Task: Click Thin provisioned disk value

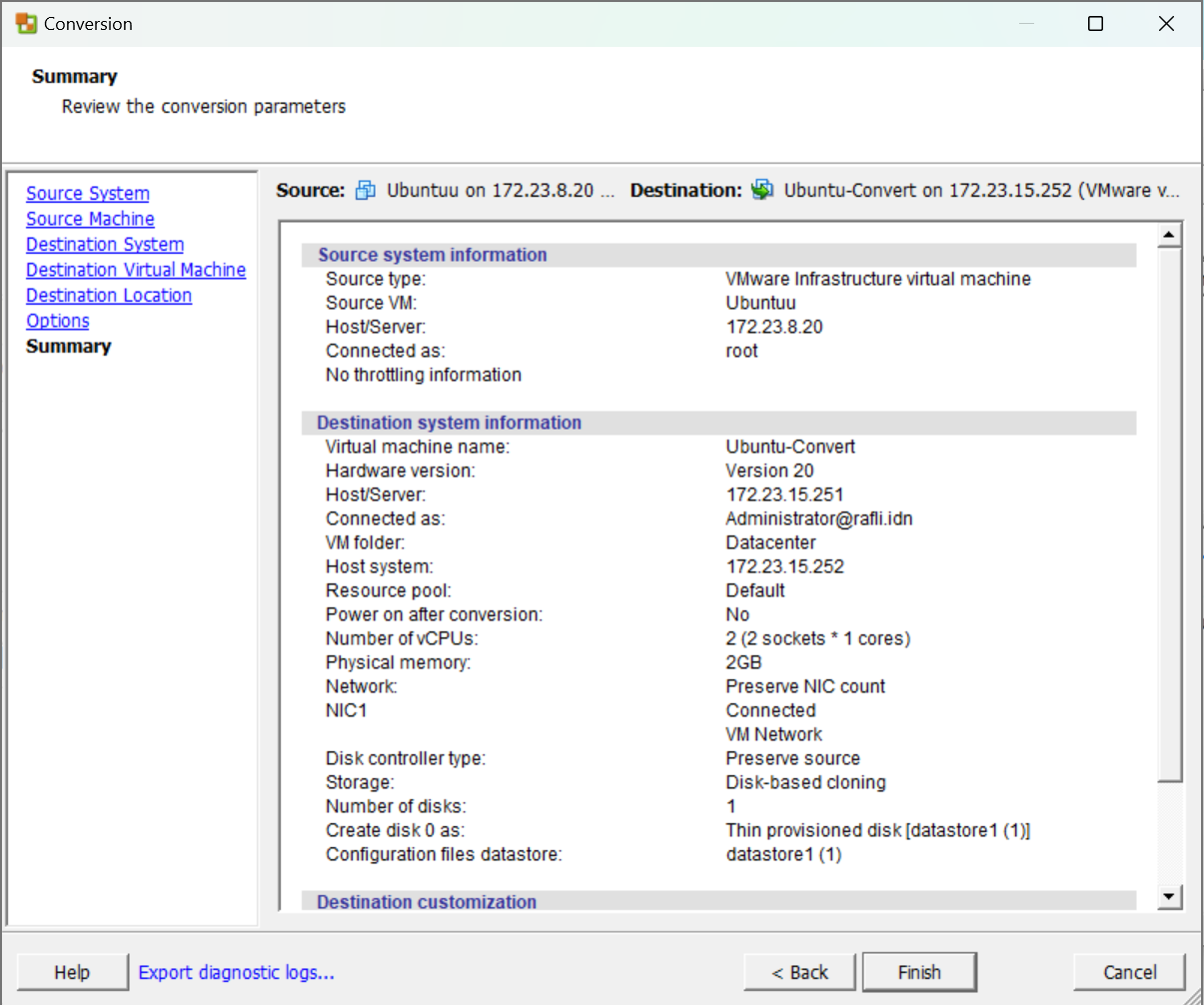Action: (x=877, y=830)
